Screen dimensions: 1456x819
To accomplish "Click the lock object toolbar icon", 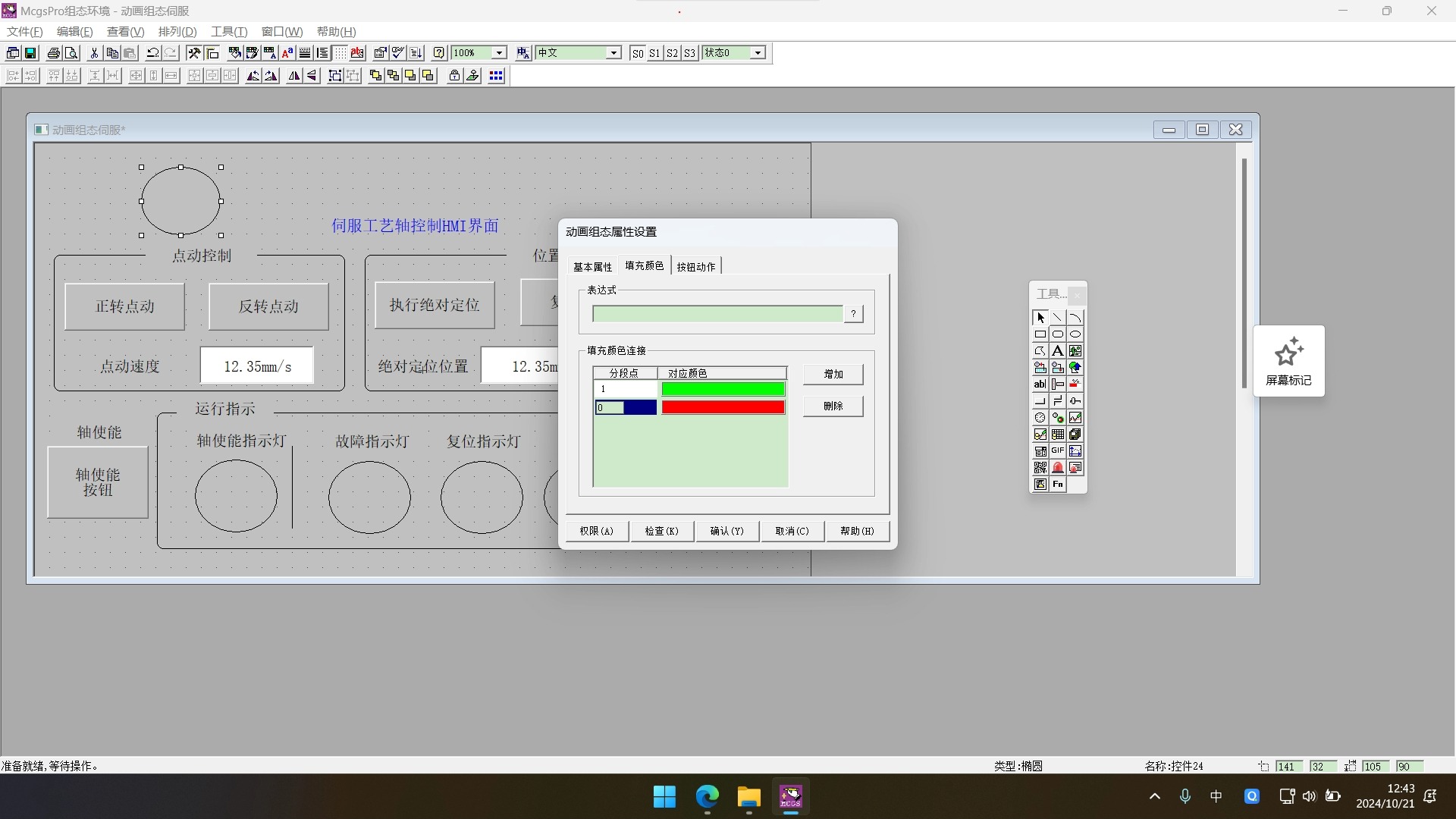I will [x=454, y=76].
